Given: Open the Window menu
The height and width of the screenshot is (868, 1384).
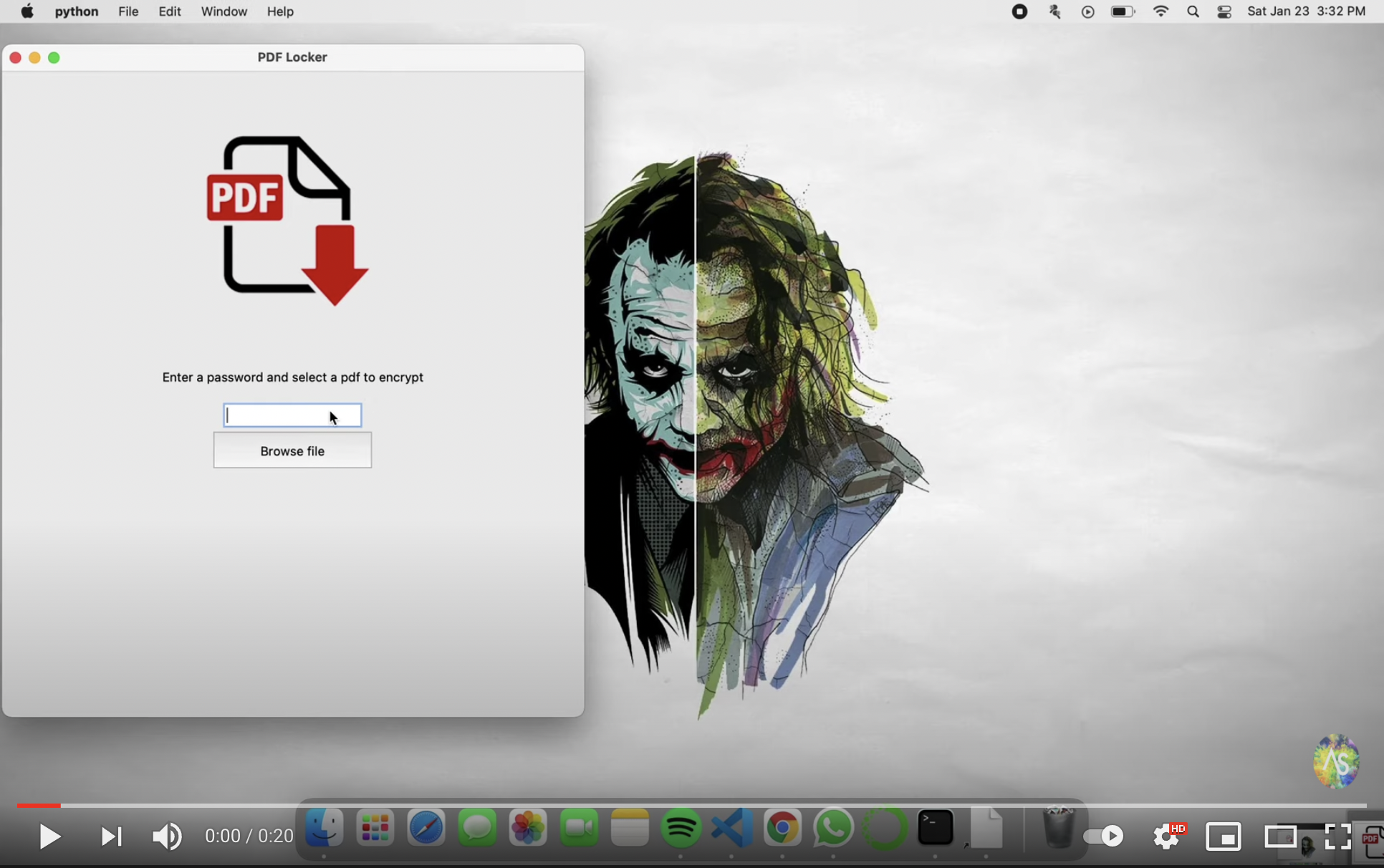Looking at the screenshot, I should click(224, 11).
